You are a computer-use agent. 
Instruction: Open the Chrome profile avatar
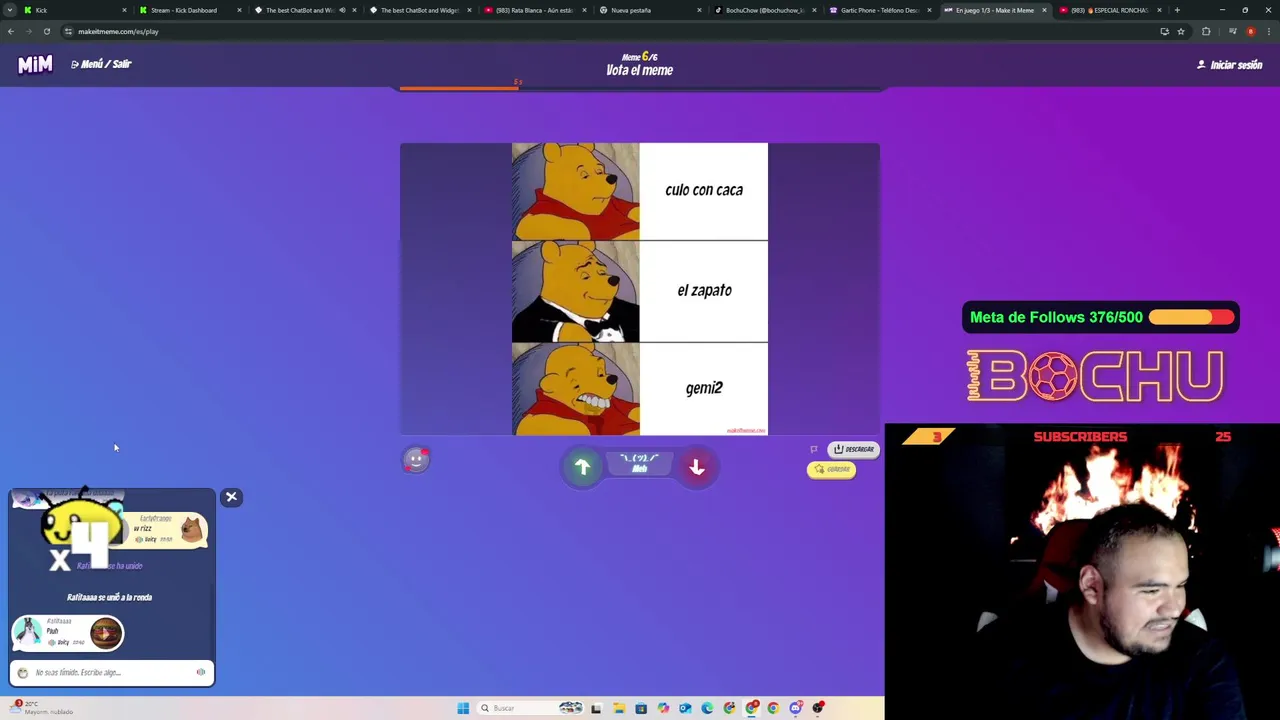1250,31
